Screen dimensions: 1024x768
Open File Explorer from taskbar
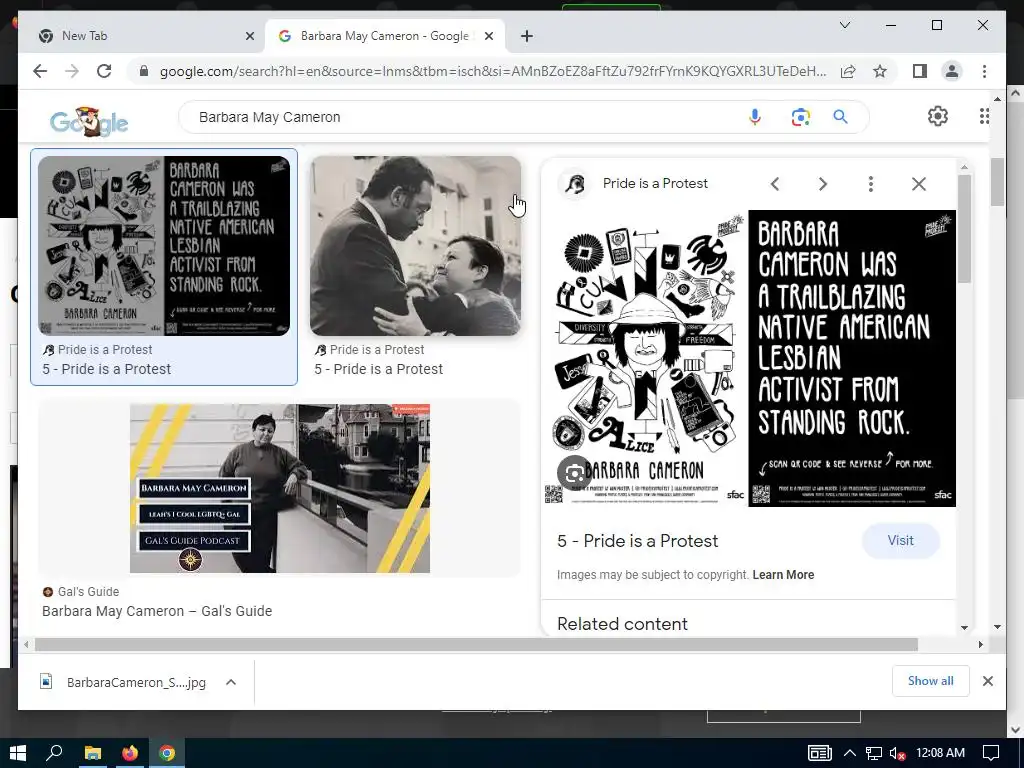click(x=92, y=753)
